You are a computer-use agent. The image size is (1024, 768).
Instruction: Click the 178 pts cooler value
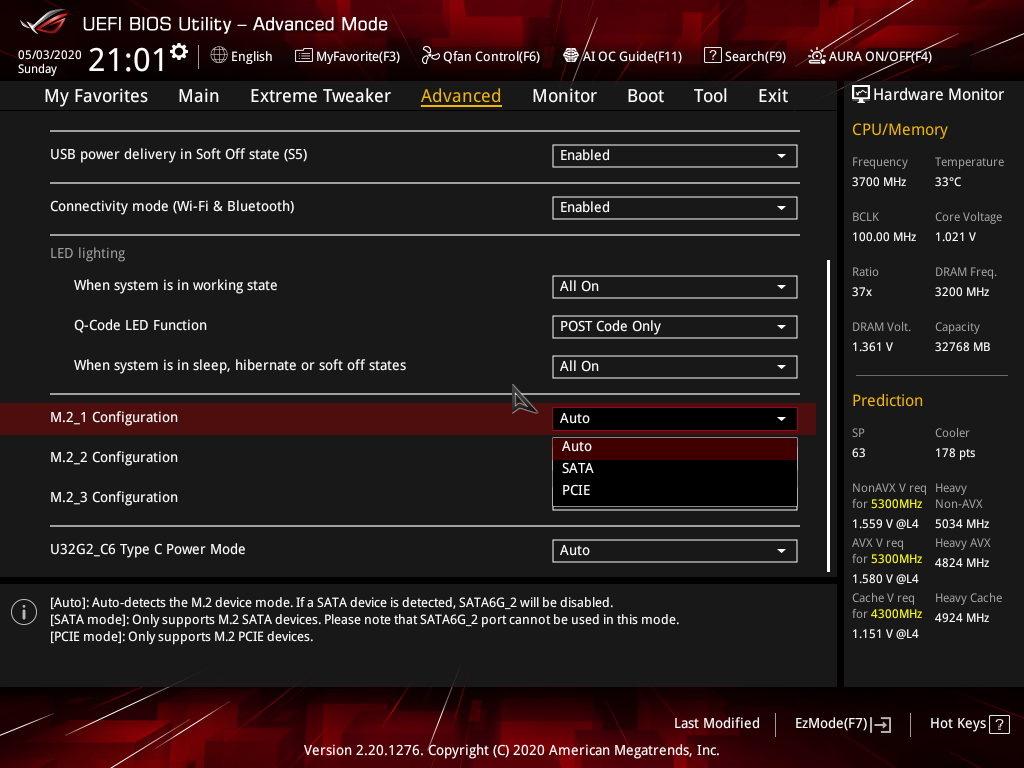[x=955, y=453]
